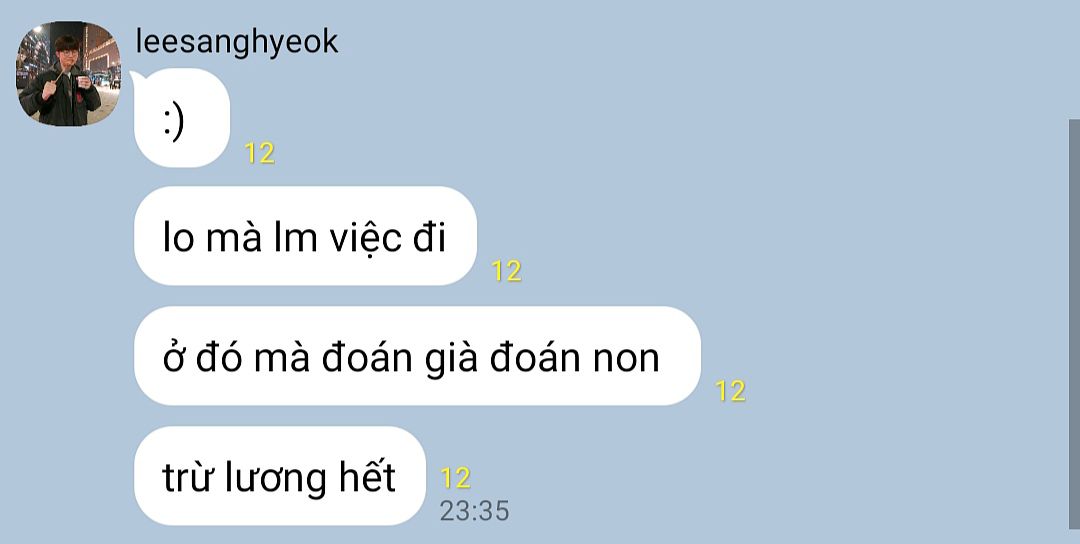Click unread count 12 beside "lo mà lm việc đi"

[506, 271]
